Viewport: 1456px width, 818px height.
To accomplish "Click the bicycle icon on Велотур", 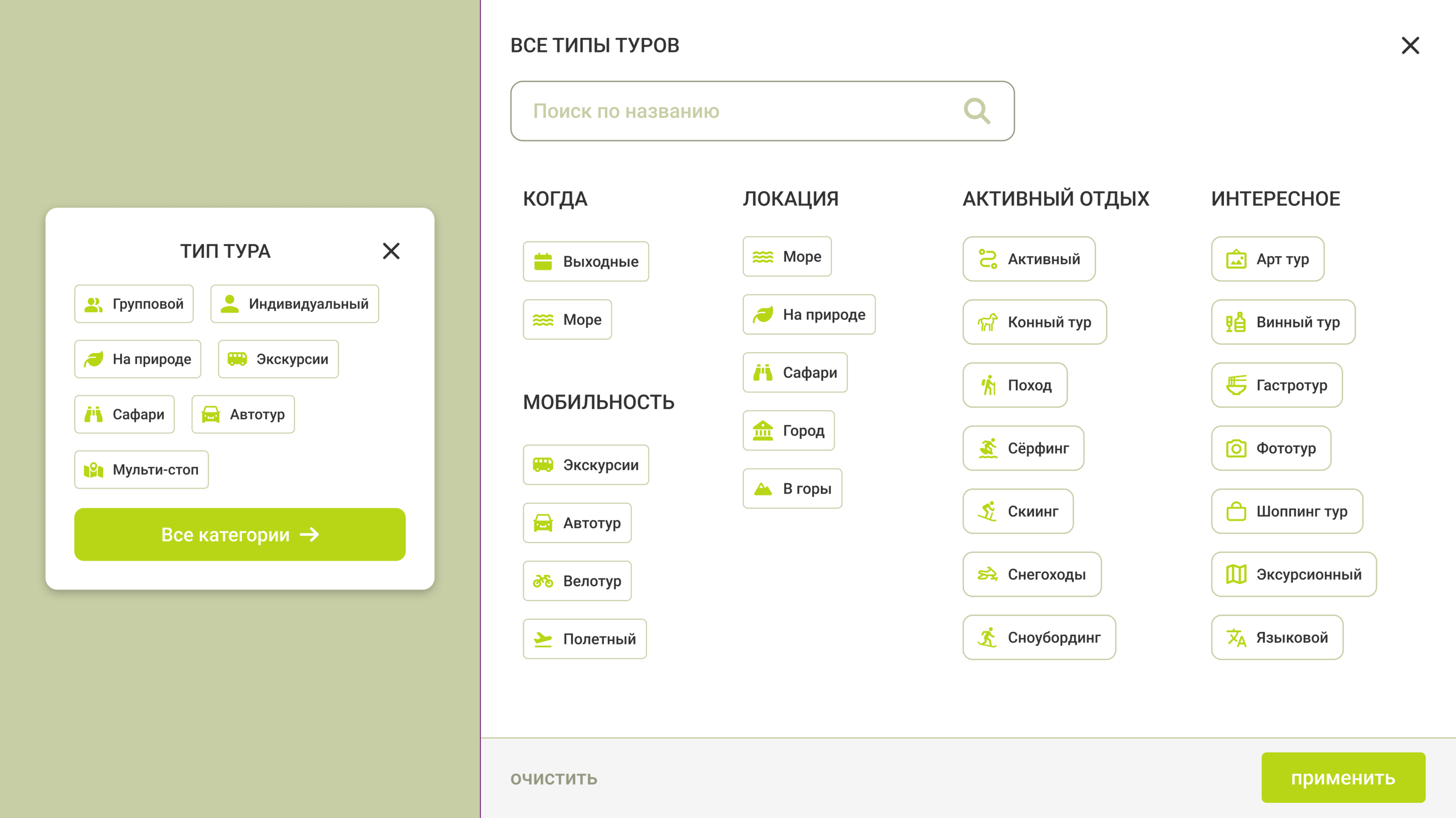I will [543, 581].
